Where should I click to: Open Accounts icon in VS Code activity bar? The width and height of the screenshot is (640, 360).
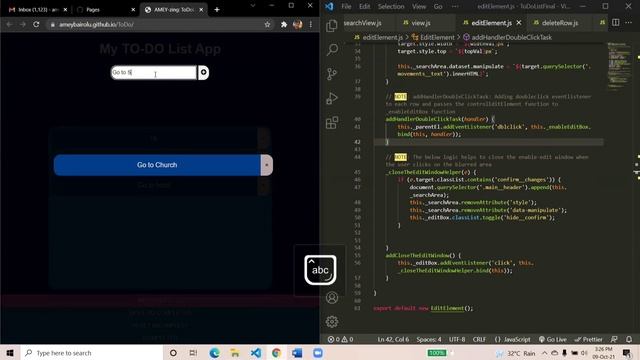click(x=332, y=298)
